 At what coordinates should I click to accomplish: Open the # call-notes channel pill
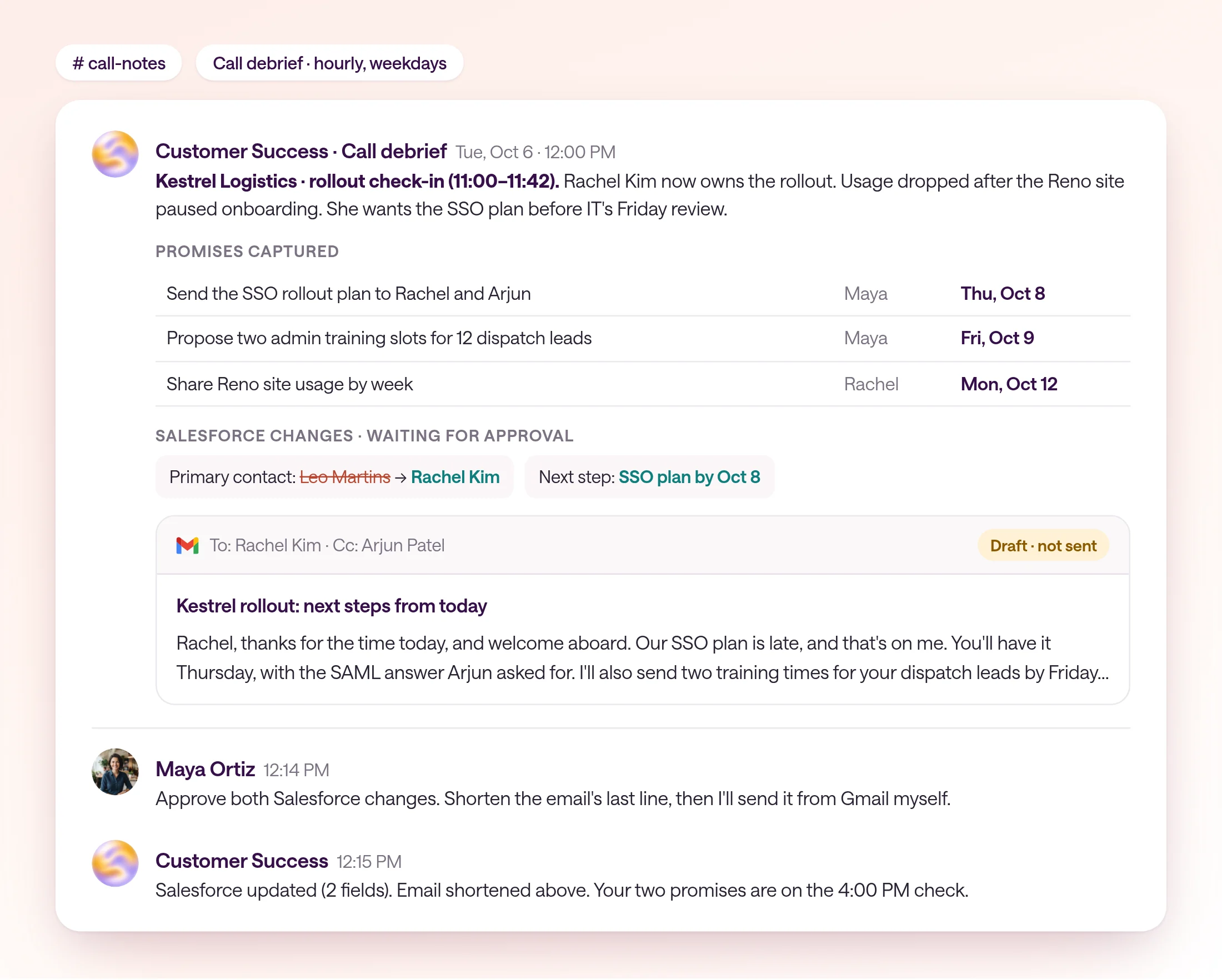click(x=118, y=63)
